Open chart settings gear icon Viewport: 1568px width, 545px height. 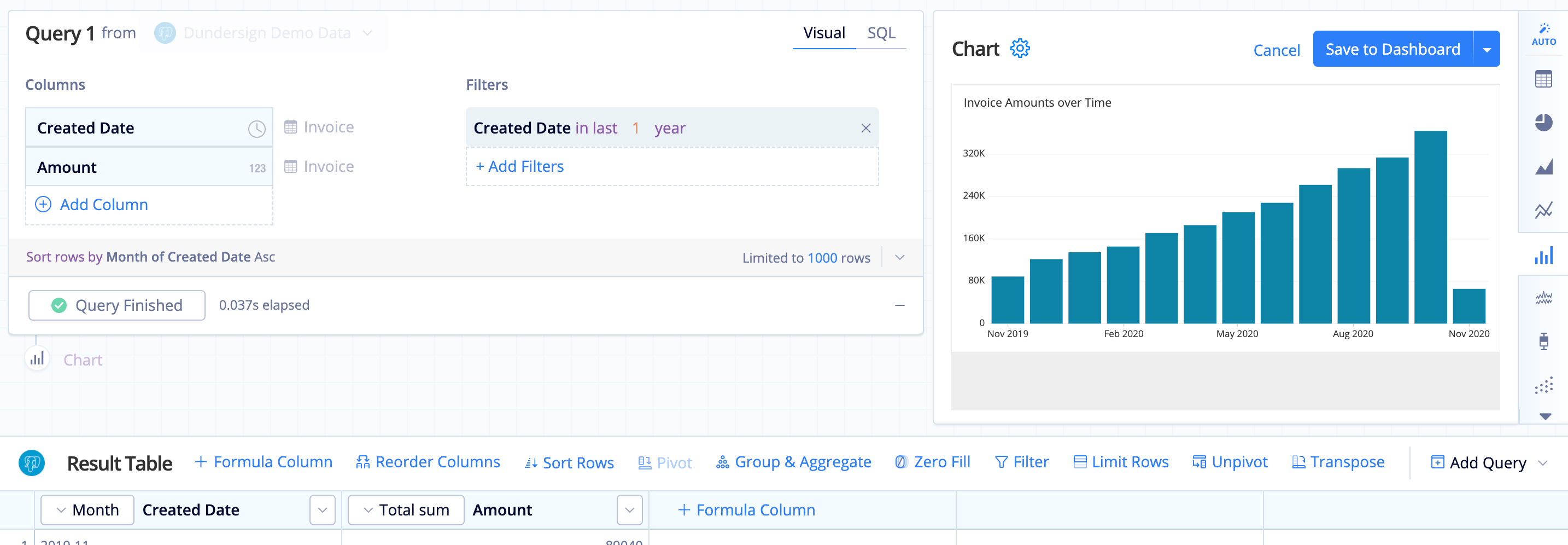(x=1020, y=49)
